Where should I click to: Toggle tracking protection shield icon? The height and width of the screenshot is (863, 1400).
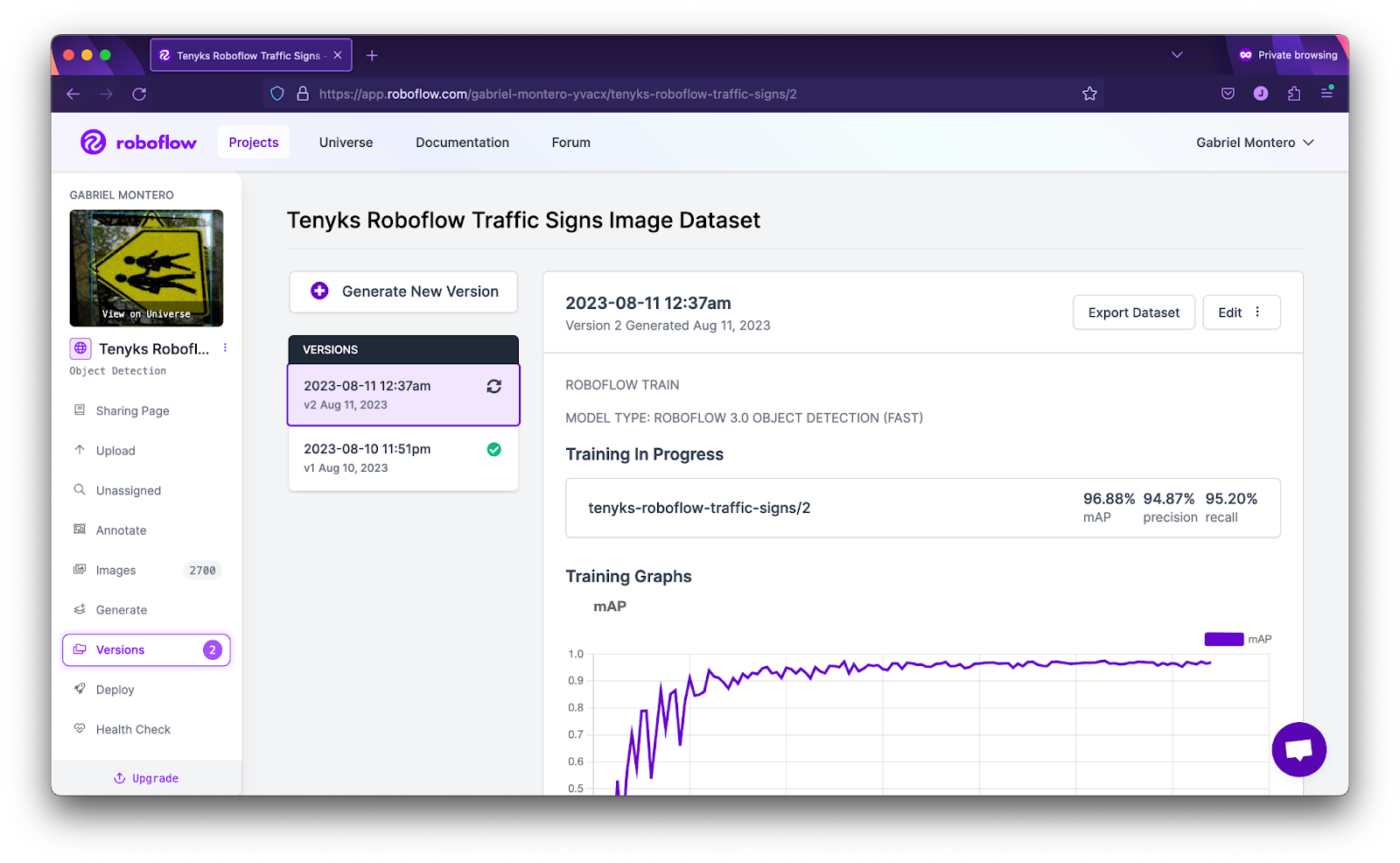[x=276, y=94]
